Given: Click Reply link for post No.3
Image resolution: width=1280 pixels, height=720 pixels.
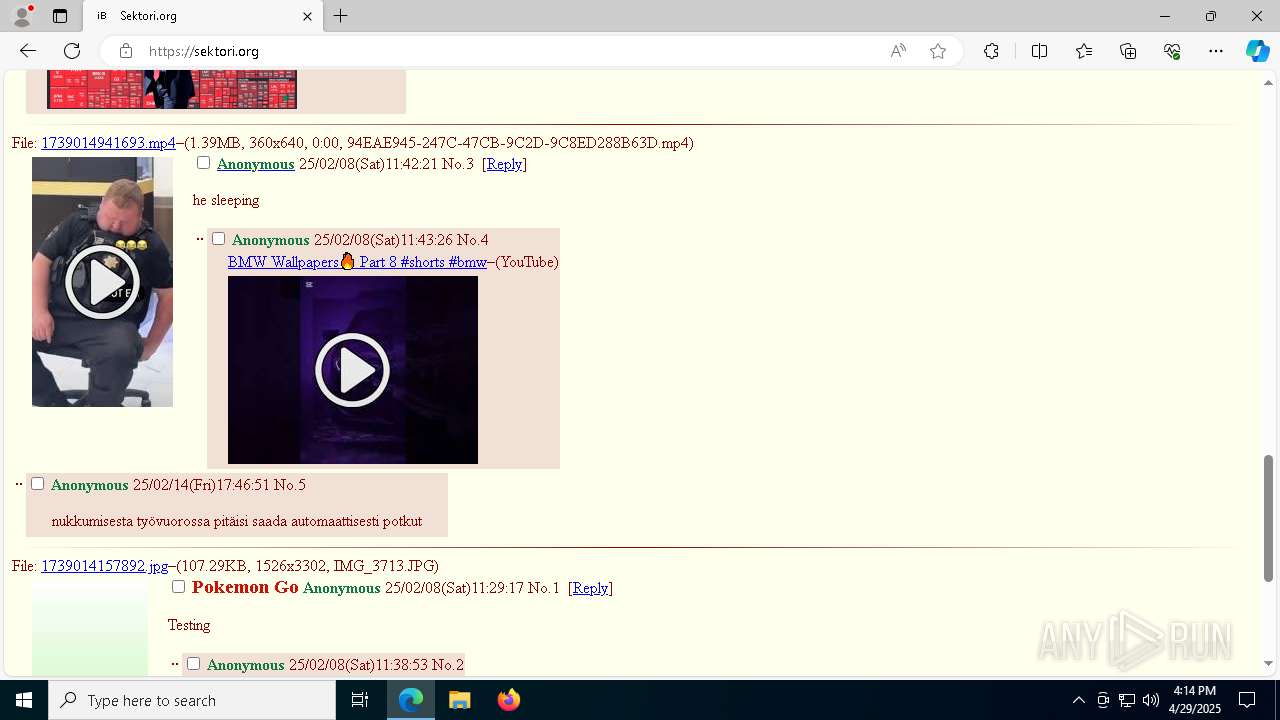Looking at the screenshot, I should [x=504, y=164].
